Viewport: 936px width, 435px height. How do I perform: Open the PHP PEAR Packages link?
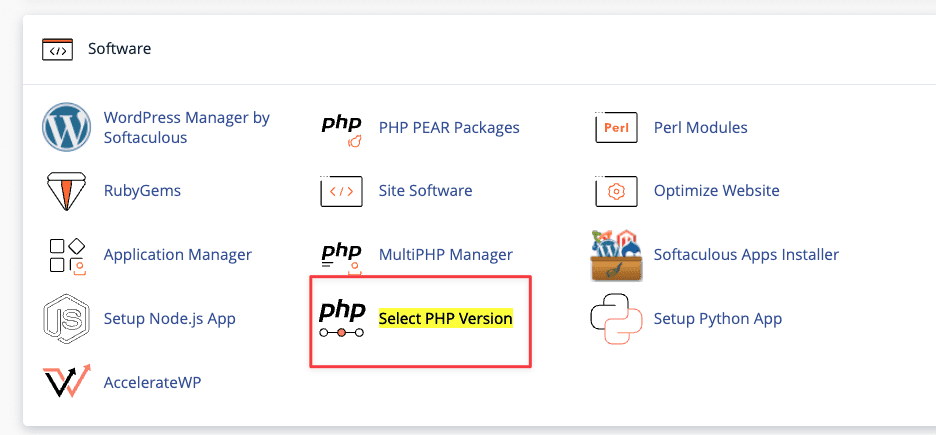pyautogui.click(x=449, y=128)
